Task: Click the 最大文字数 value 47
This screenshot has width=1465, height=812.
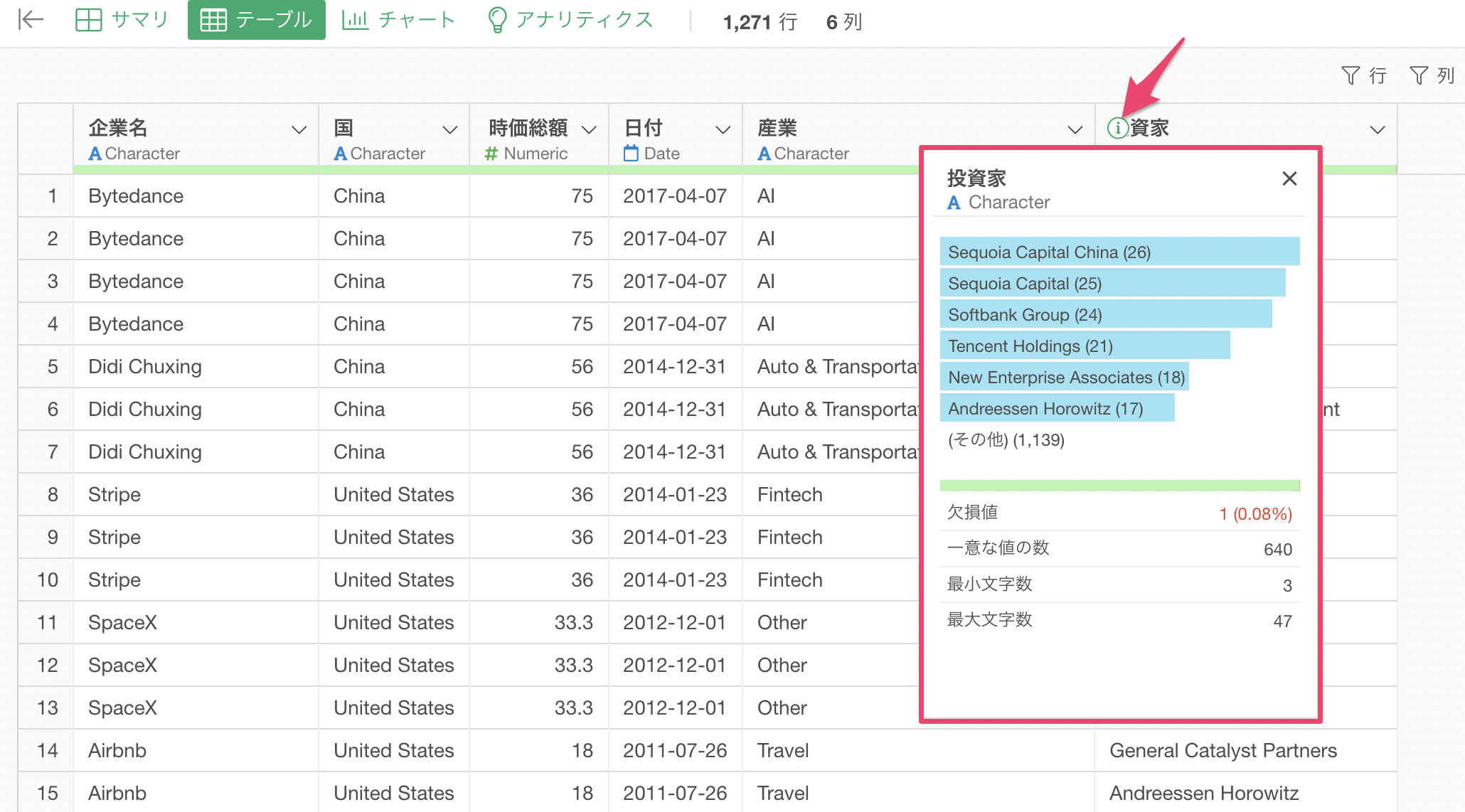Action: point(1282,621)
